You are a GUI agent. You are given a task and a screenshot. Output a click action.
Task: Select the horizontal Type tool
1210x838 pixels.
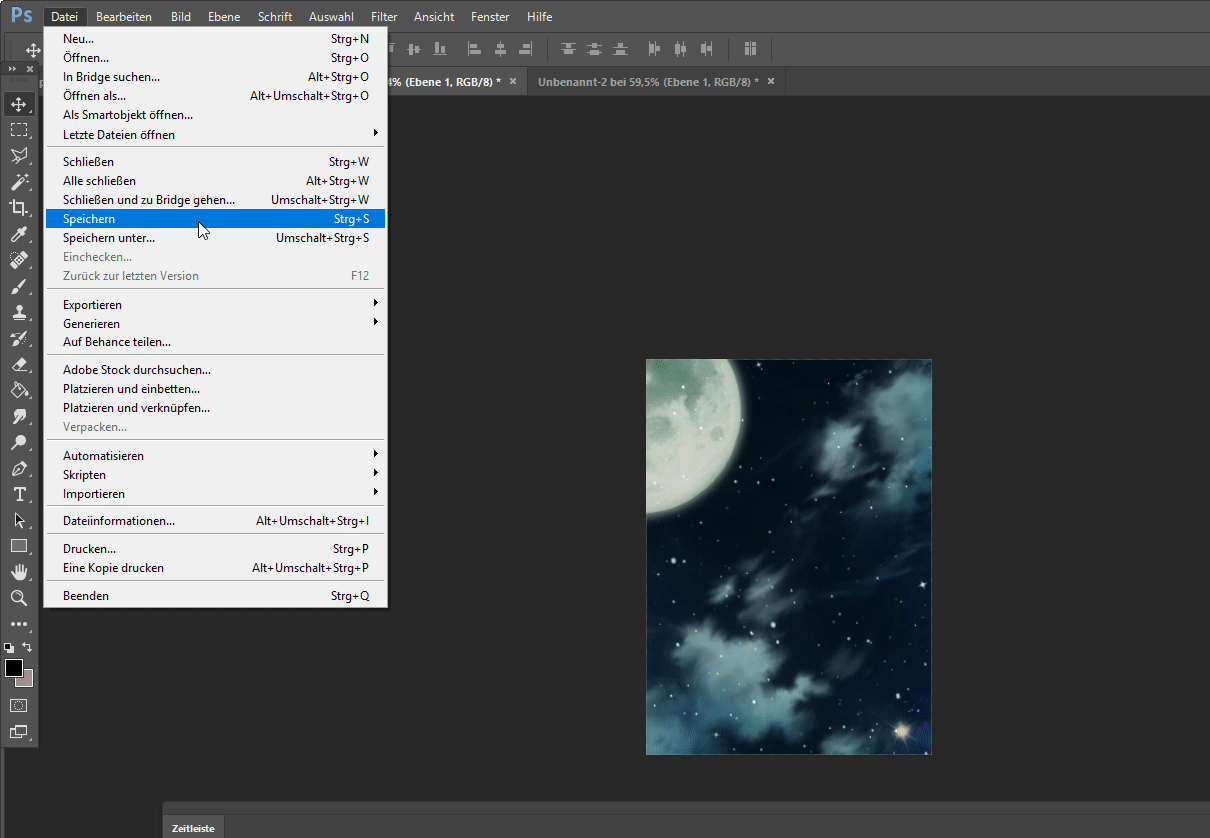pos(18,494)
